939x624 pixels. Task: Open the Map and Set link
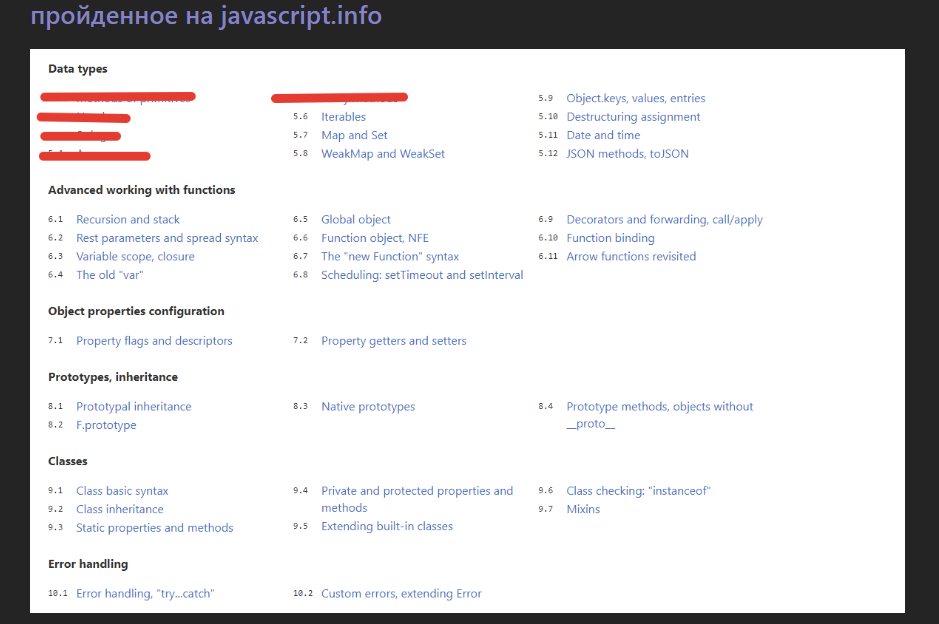tap(354, 135)
